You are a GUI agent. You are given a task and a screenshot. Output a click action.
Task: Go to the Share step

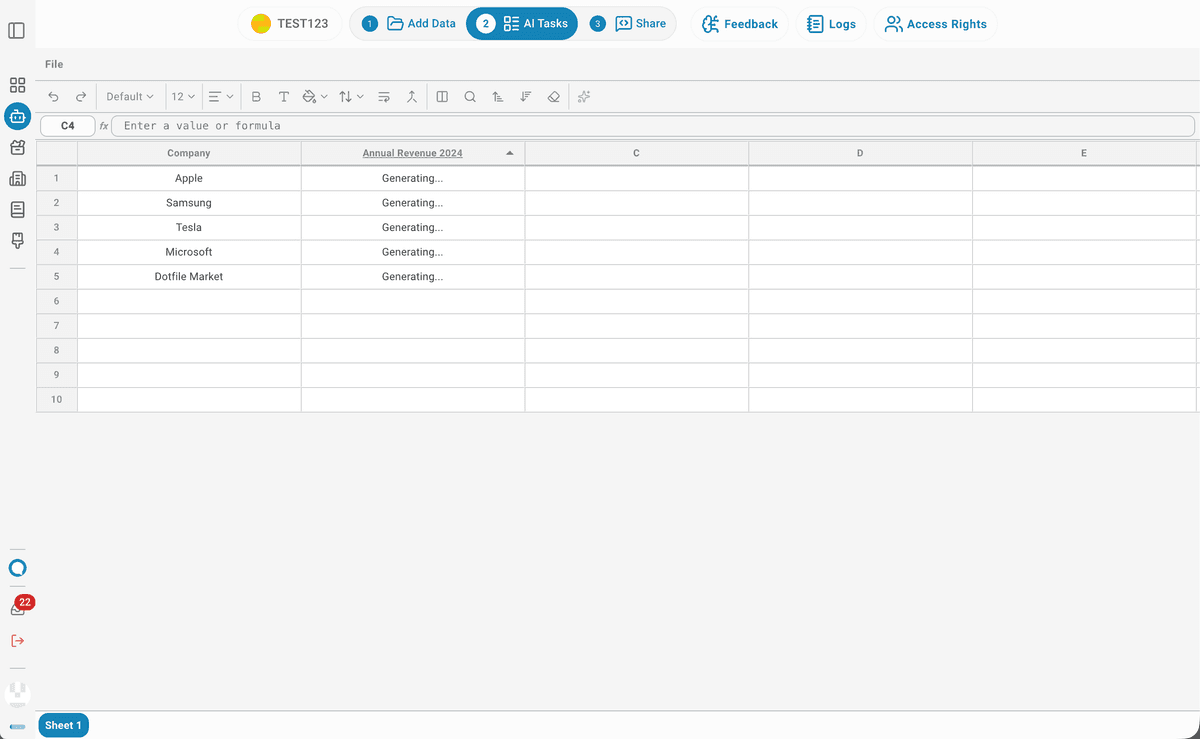[628, 24]
